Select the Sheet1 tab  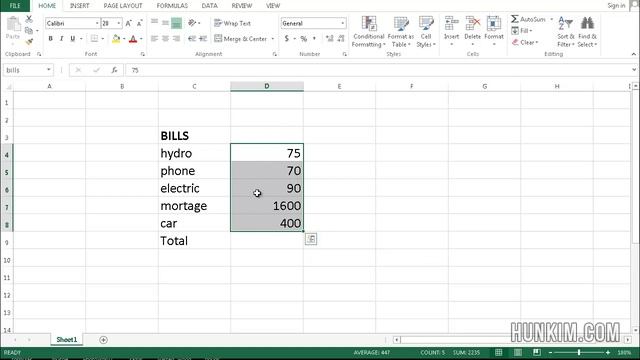point(67,340)
